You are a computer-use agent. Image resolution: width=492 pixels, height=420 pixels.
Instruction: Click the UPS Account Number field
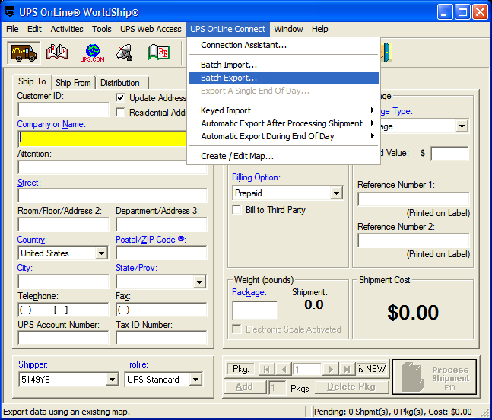[63, 338]
